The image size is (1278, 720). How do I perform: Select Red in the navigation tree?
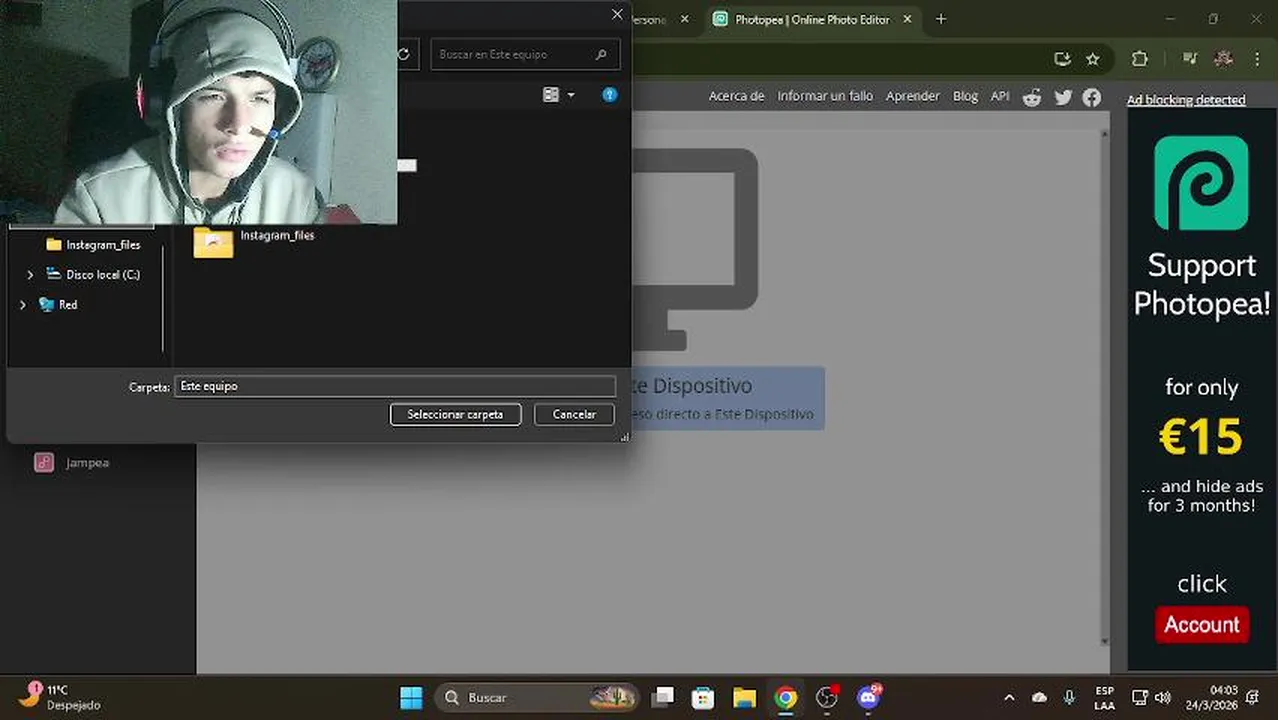[x=58, y=305]
